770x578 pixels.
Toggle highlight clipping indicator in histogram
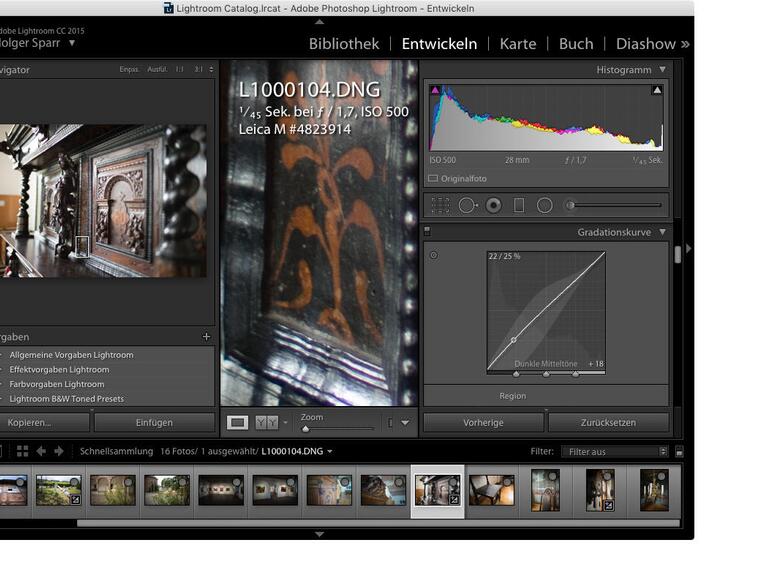point(657,90)
